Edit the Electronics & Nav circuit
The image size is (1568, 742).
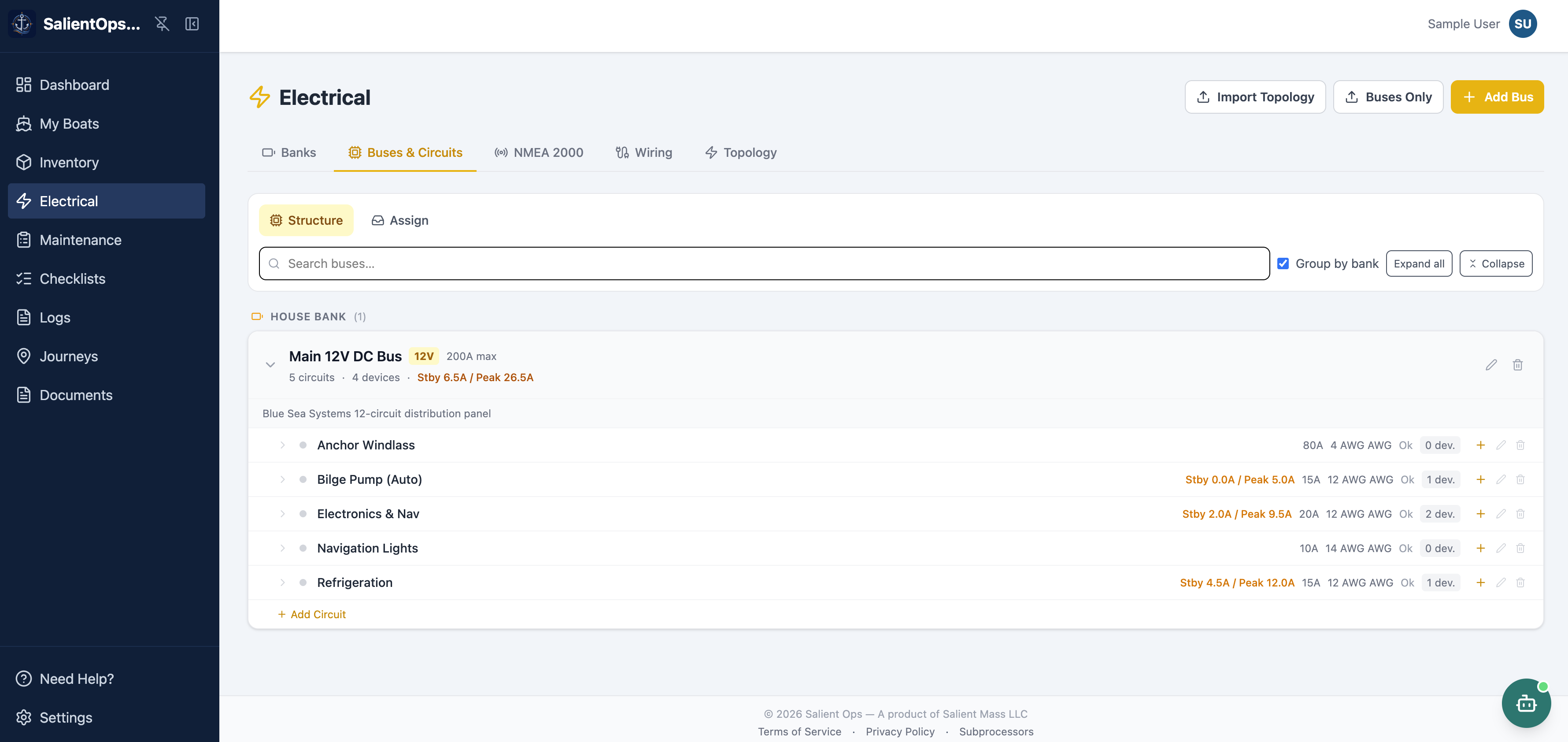click(x=1501, y=514)
